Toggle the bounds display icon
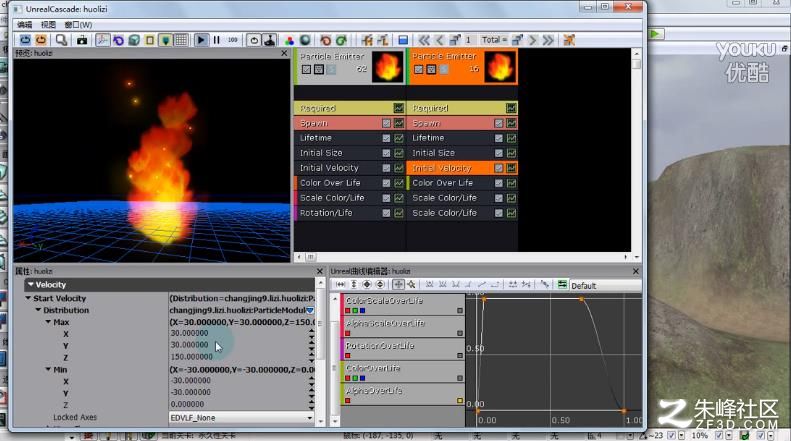791x441 pixels. click(x=150, y=40)
